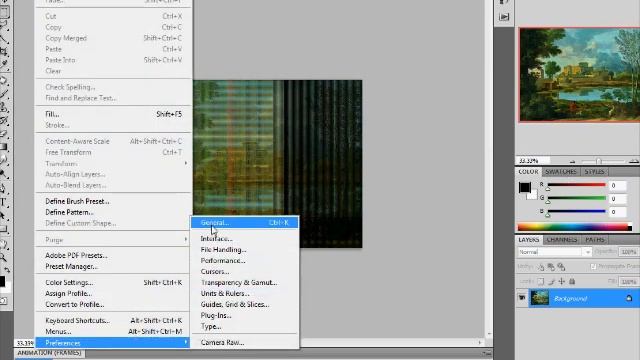This screenshot has height=360, width=640.
Task: Click Lock position icon in Layers
Action: pos(562,282)
